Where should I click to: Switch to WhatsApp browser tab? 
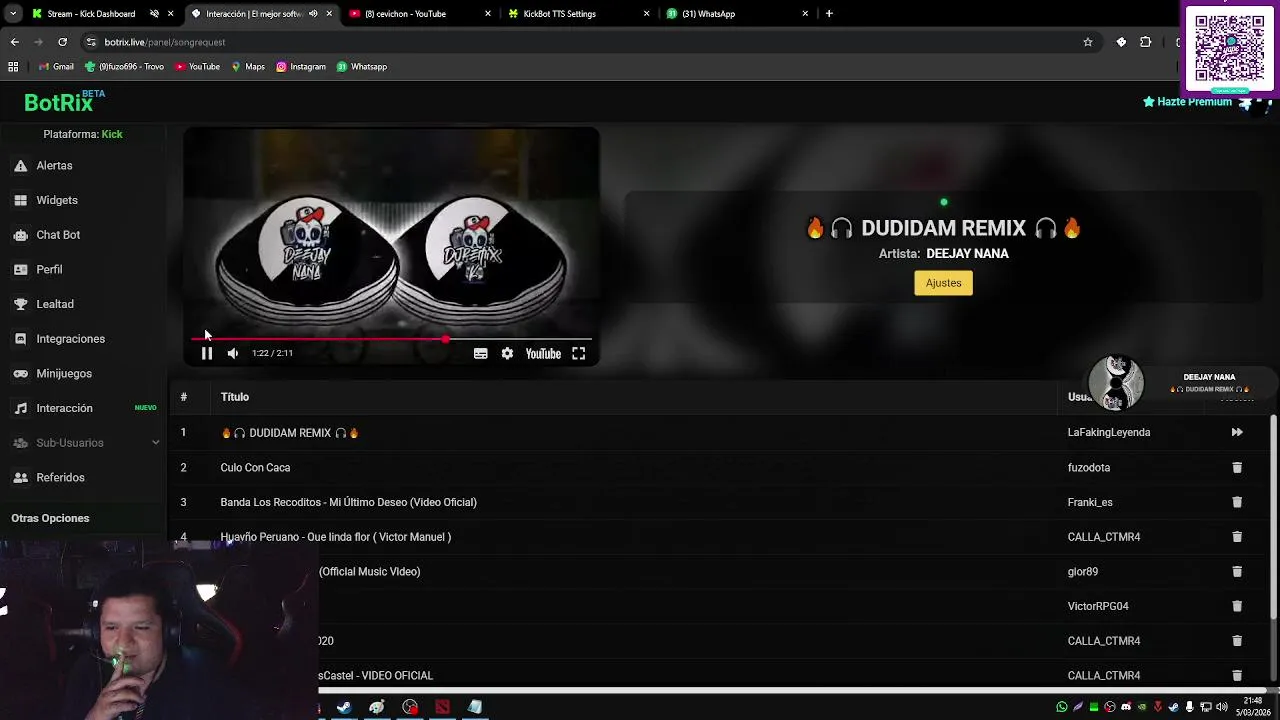pyautogui.click(x=708, y=14)
